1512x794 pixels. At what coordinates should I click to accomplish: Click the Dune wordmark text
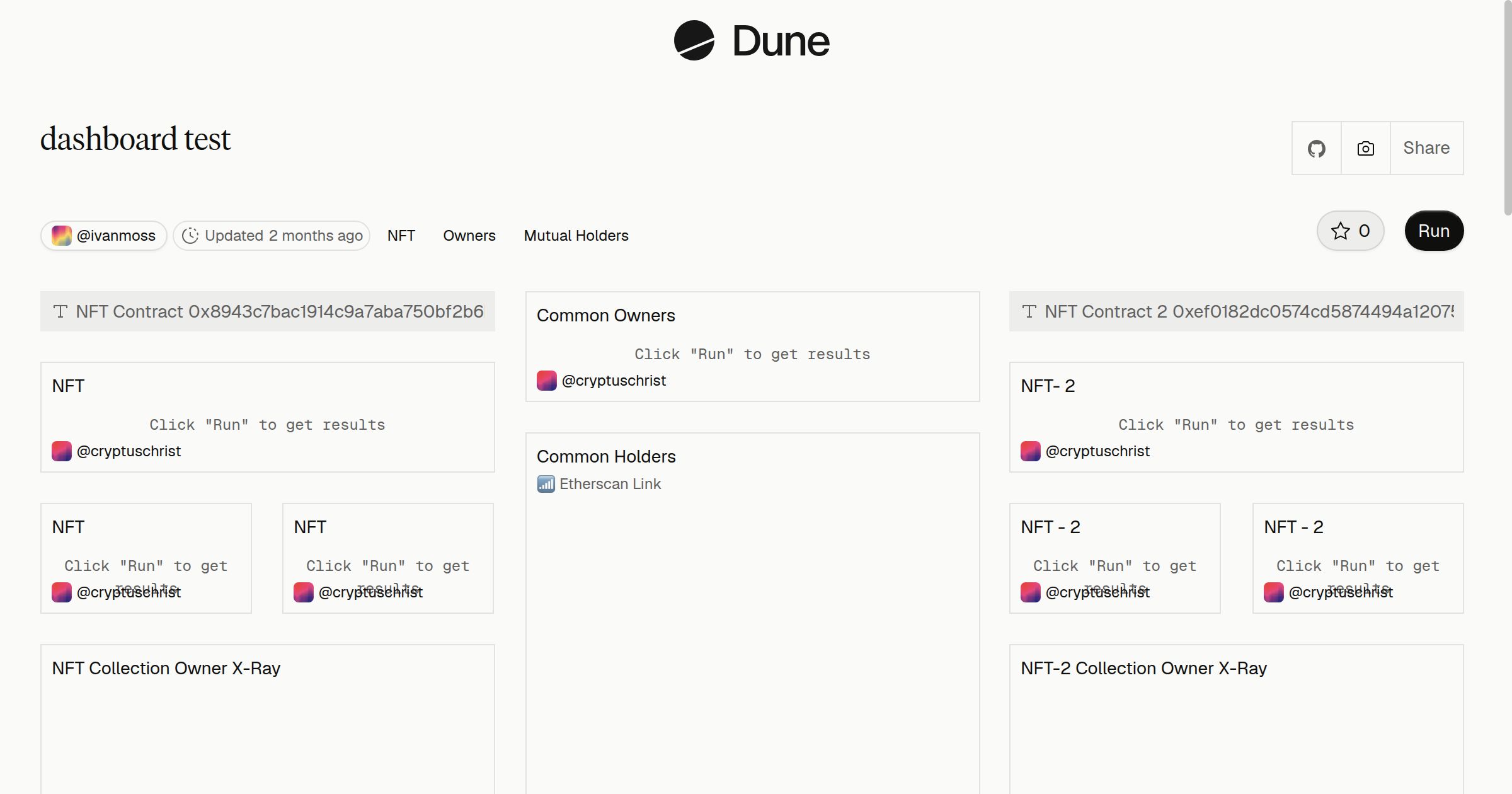[x=781, y=41]
